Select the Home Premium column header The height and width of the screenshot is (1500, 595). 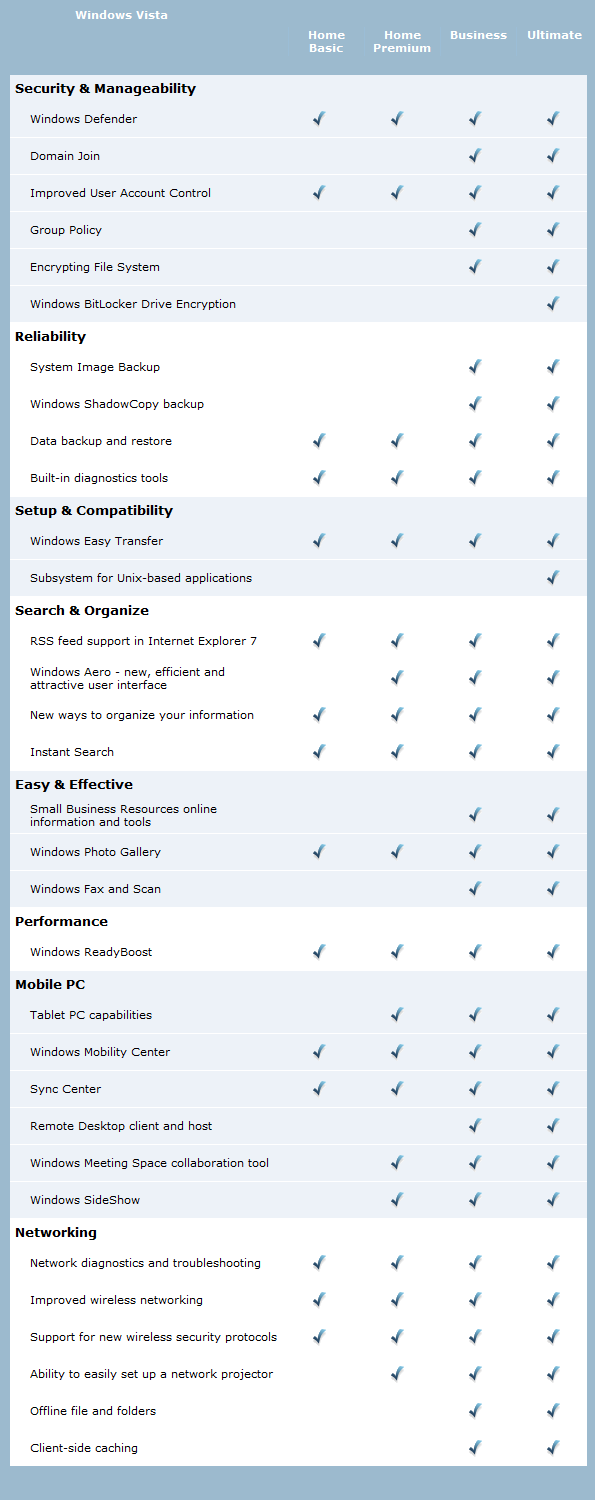click(402, 41)
